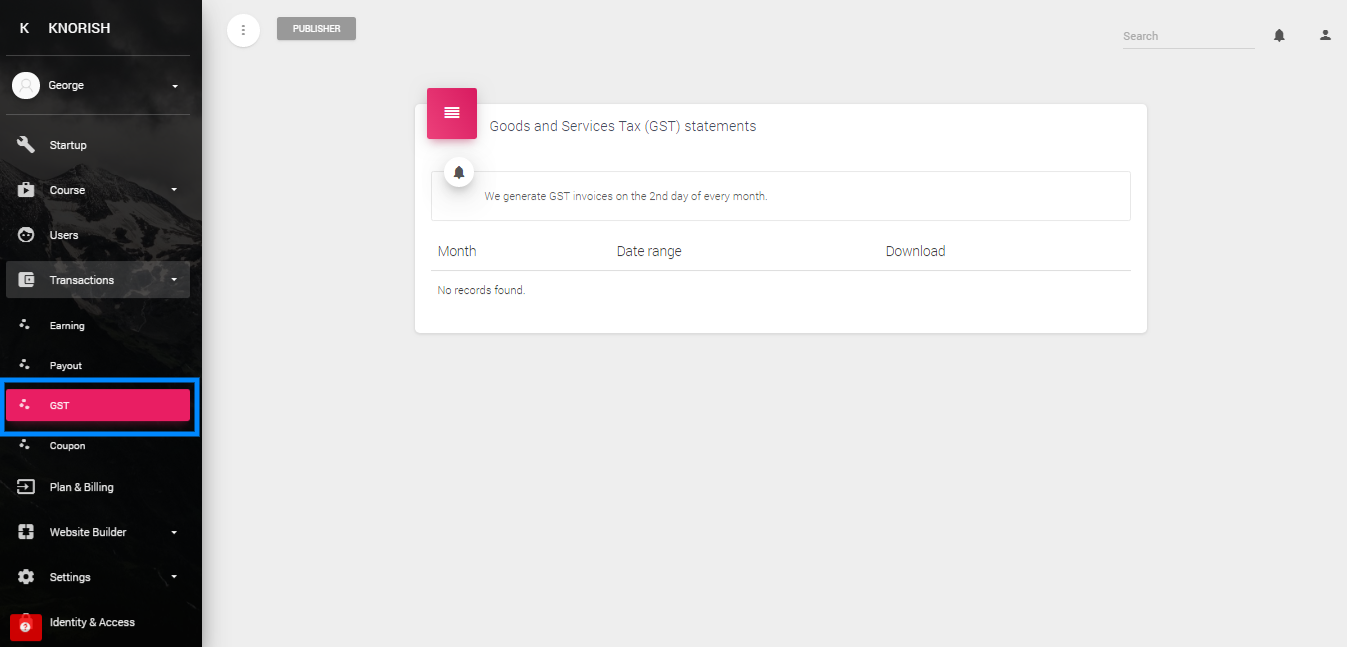Screen dimensions: 1347x647
Task: Click the Payout bullet icon
Action: [x=25, y=365]
